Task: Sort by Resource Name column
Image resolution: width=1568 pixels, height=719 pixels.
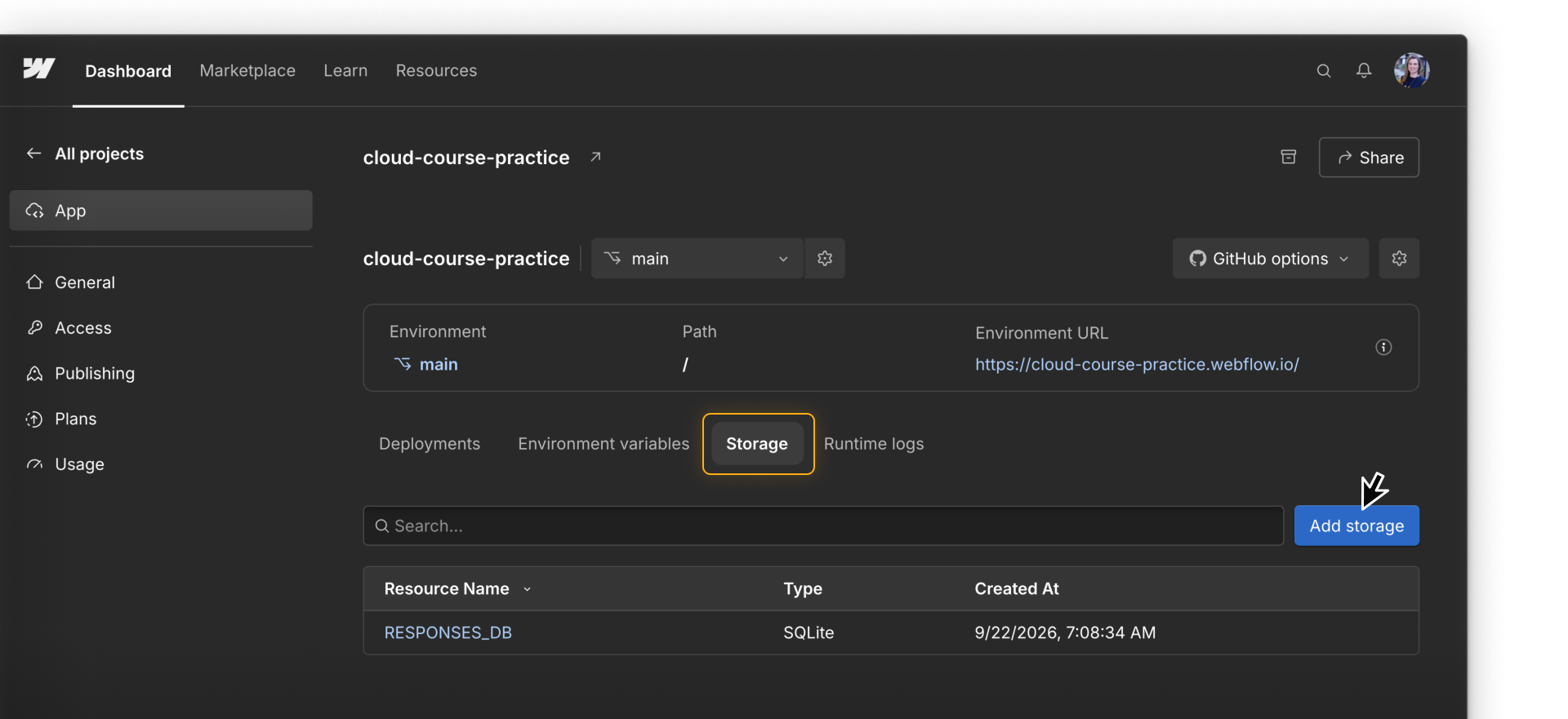Action: pyautogui.click(x=457, y=589)
